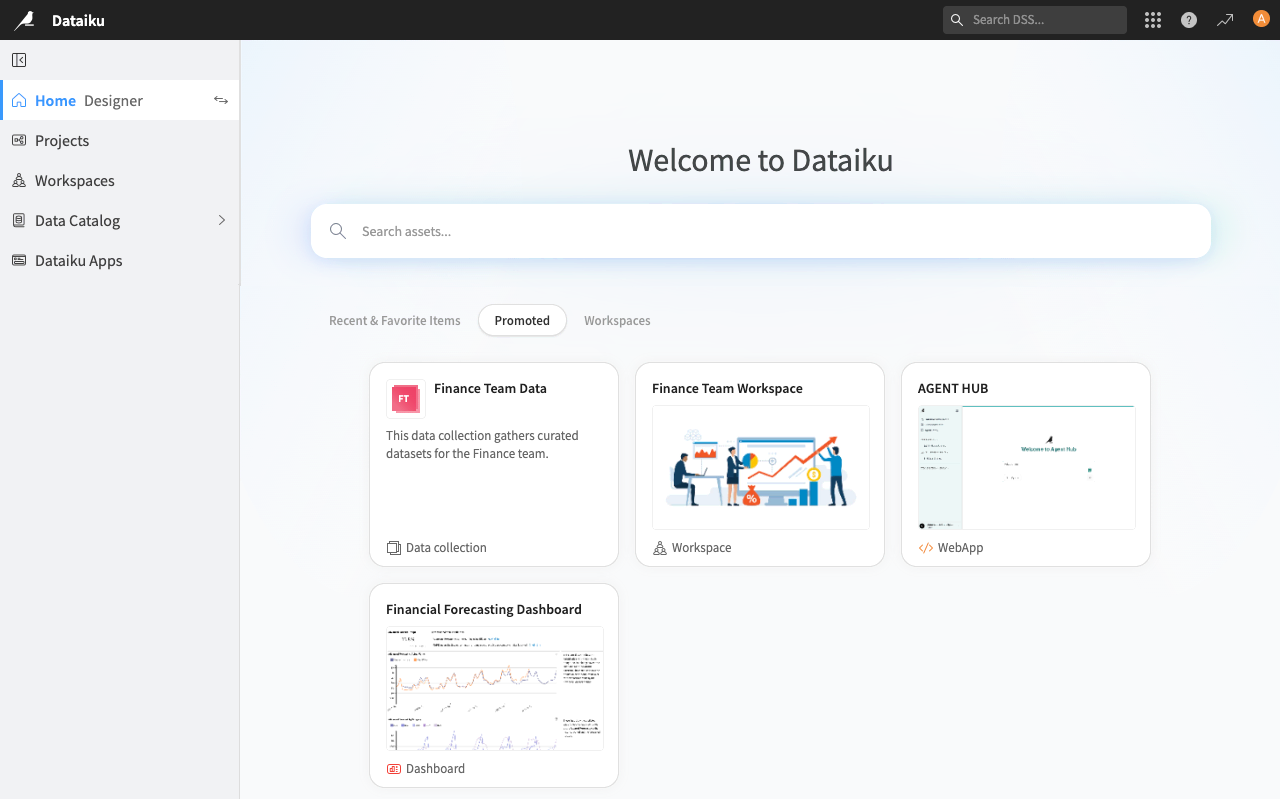This screenshot has height=799, width=1280.
Task: Click the 'Workspace' label on Finance card
Action: 701,548
